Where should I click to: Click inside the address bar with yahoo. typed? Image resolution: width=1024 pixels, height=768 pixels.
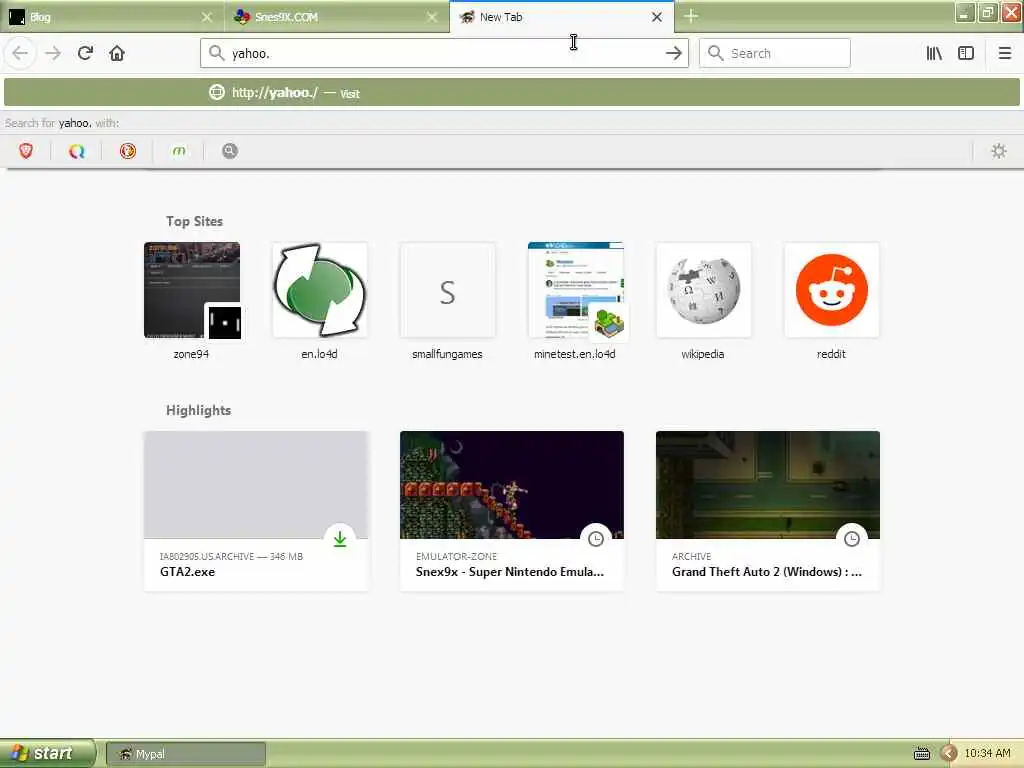point(444,54)
